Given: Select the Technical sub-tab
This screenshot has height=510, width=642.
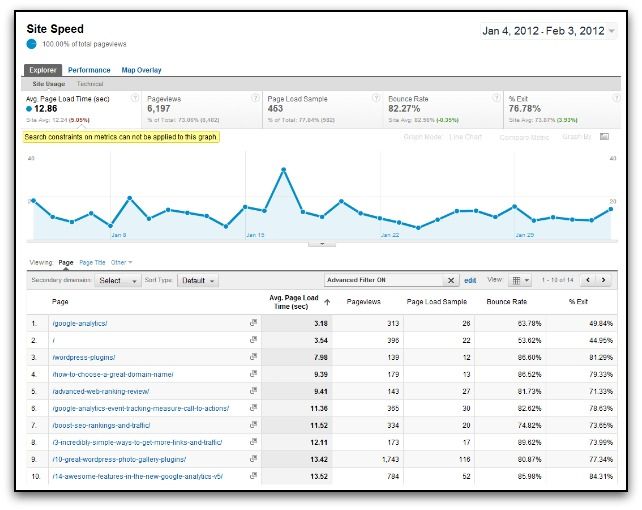Looking at the screenshot, I should point(90,84).
